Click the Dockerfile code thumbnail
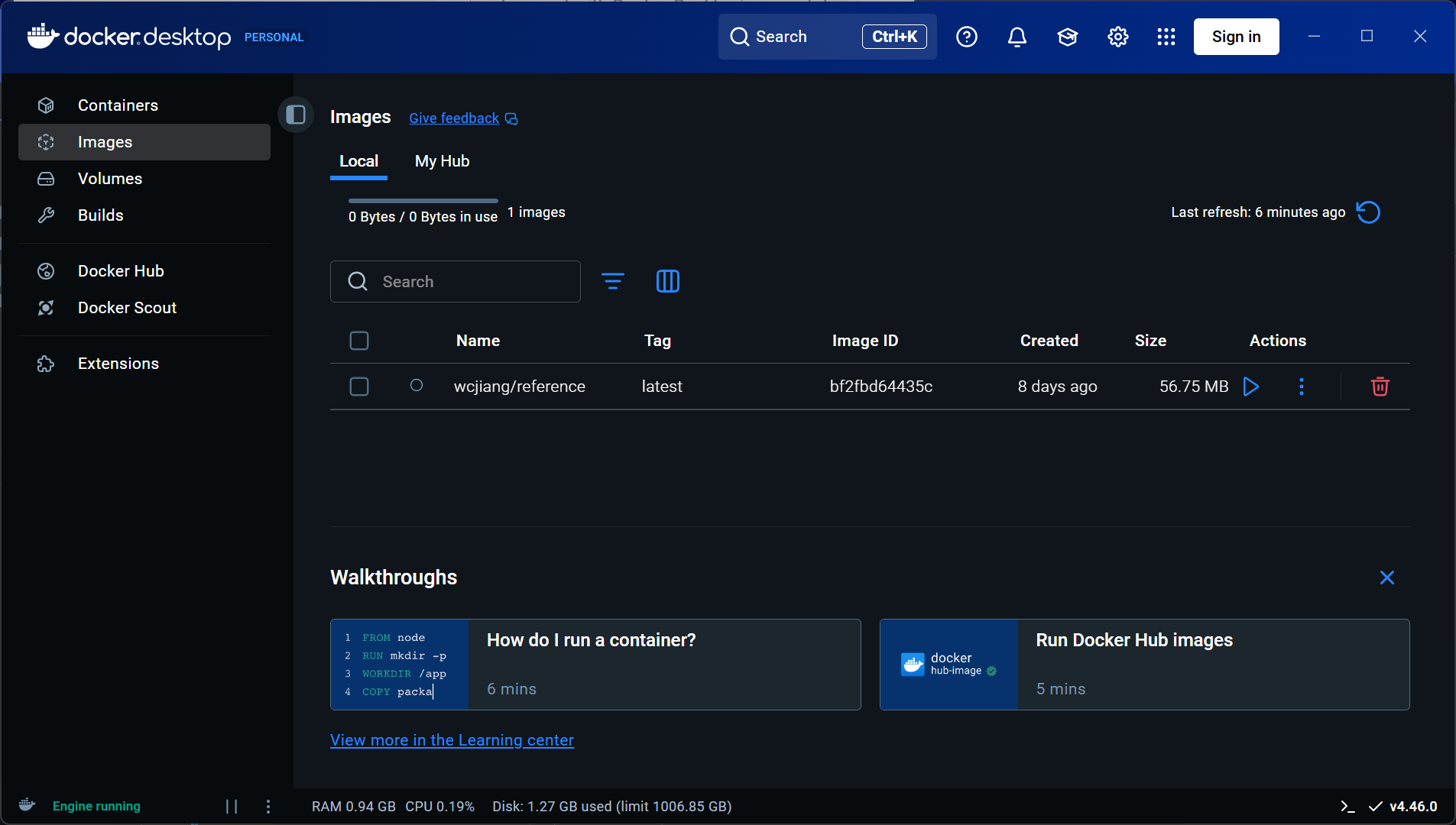 (400, 665)
